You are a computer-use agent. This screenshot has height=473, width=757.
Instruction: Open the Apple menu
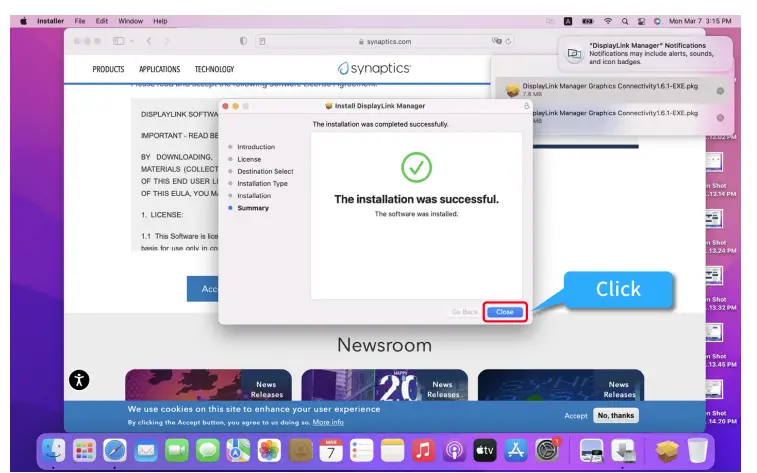(x=24, y=21)
